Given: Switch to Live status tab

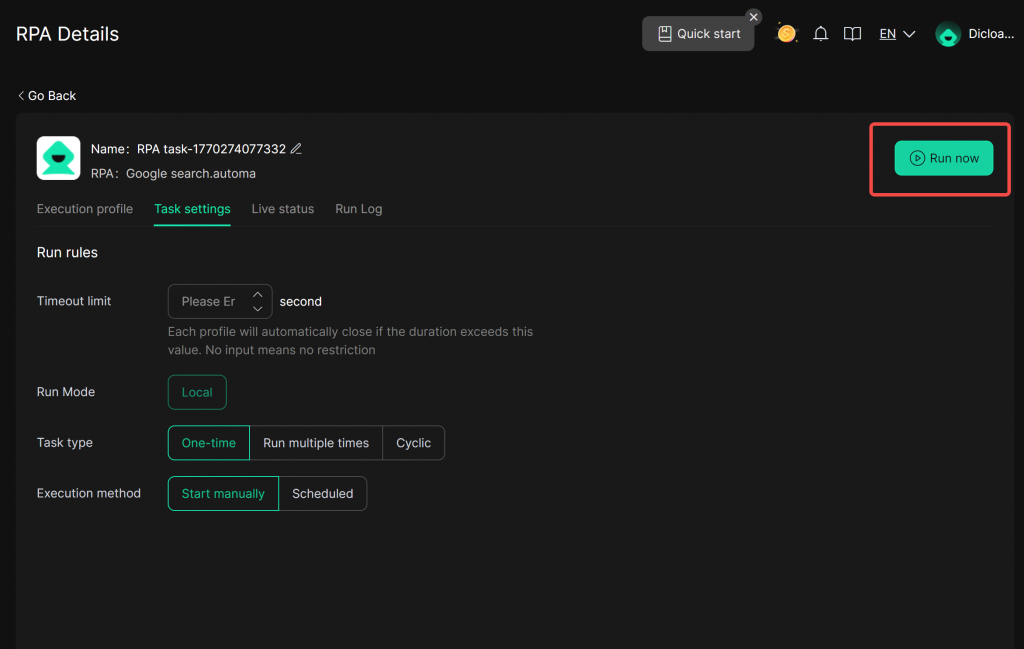Looking at the screenshot, I should coord(283,209).
